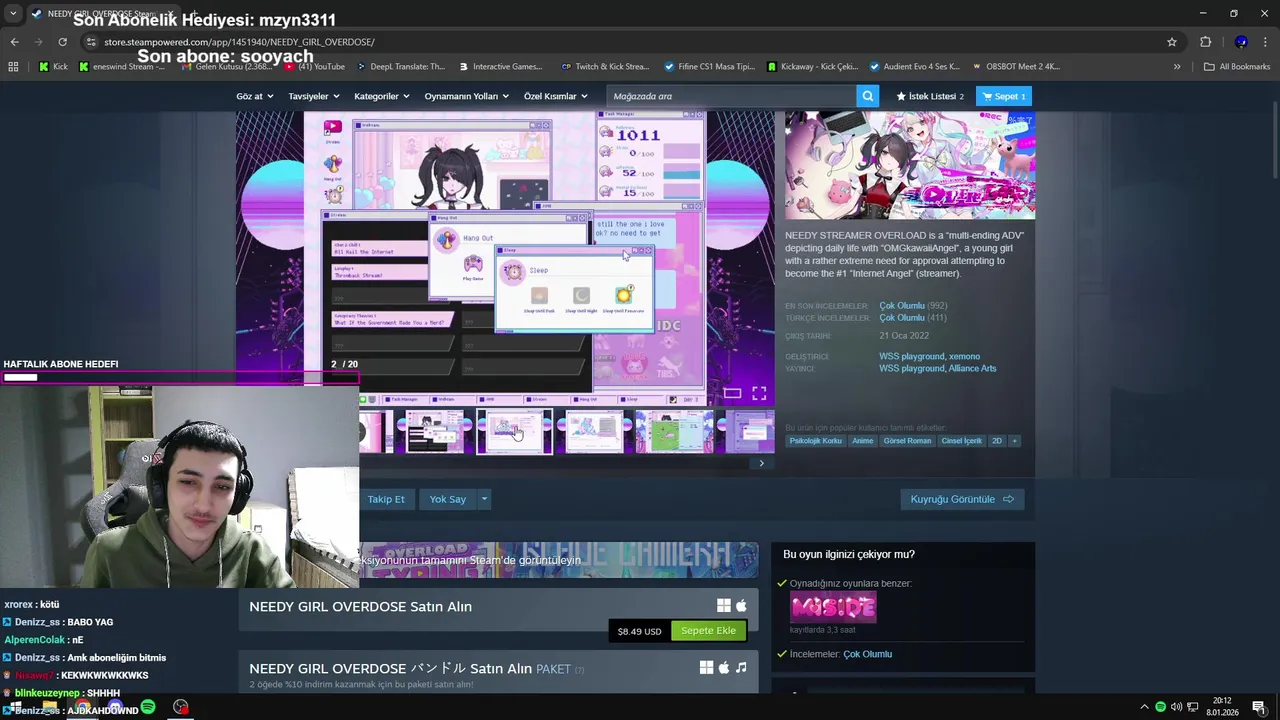This screenshot has height=720, width=1280.
Task: Select the Cinsel İçerik tag
Action: [962, 441]
